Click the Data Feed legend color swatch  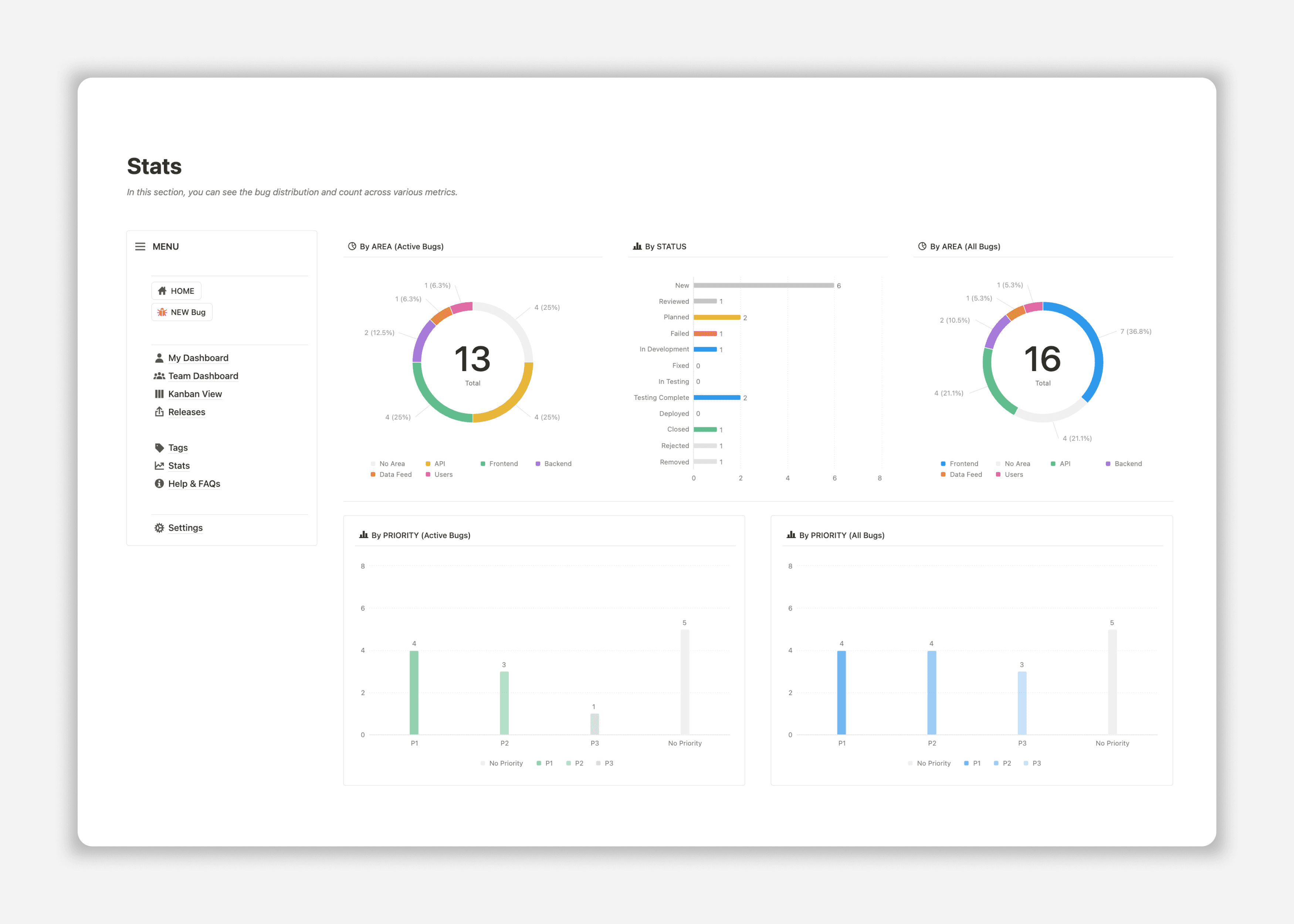pos(373,474)
